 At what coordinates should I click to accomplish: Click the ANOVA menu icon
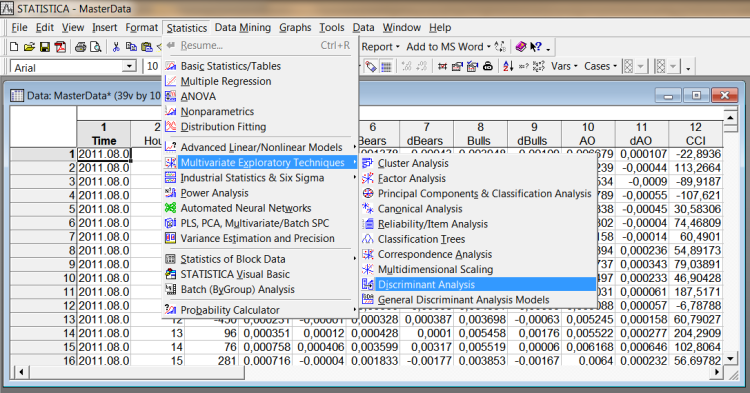pyautogui.click(x=171, y=96)
